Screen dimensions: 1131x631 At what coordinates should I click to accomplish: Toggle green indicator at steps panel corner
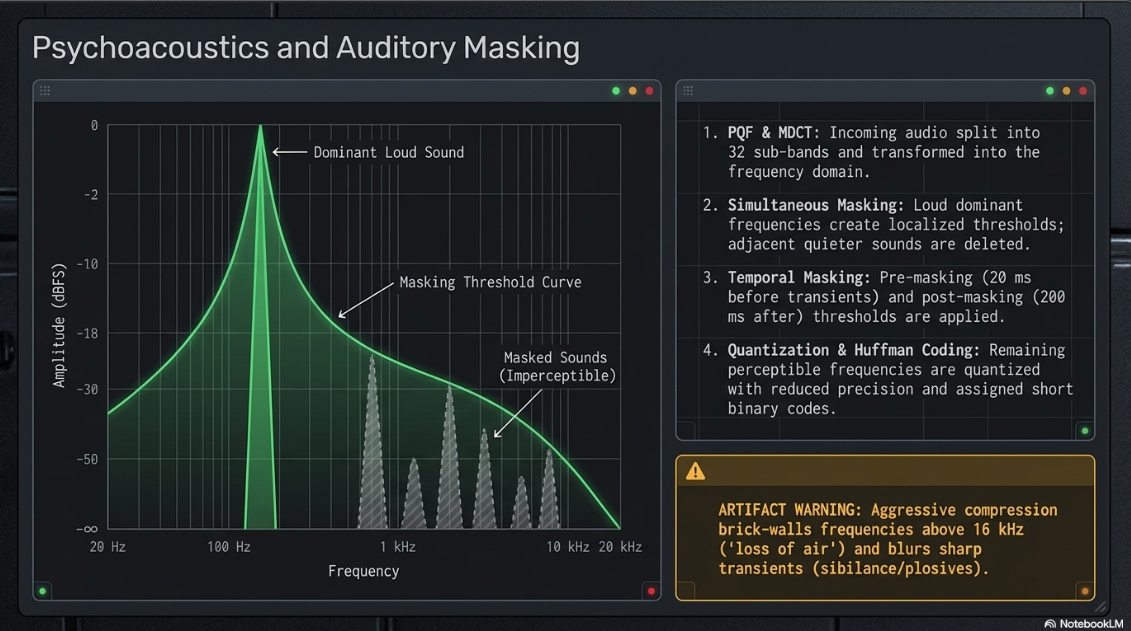1085,431
